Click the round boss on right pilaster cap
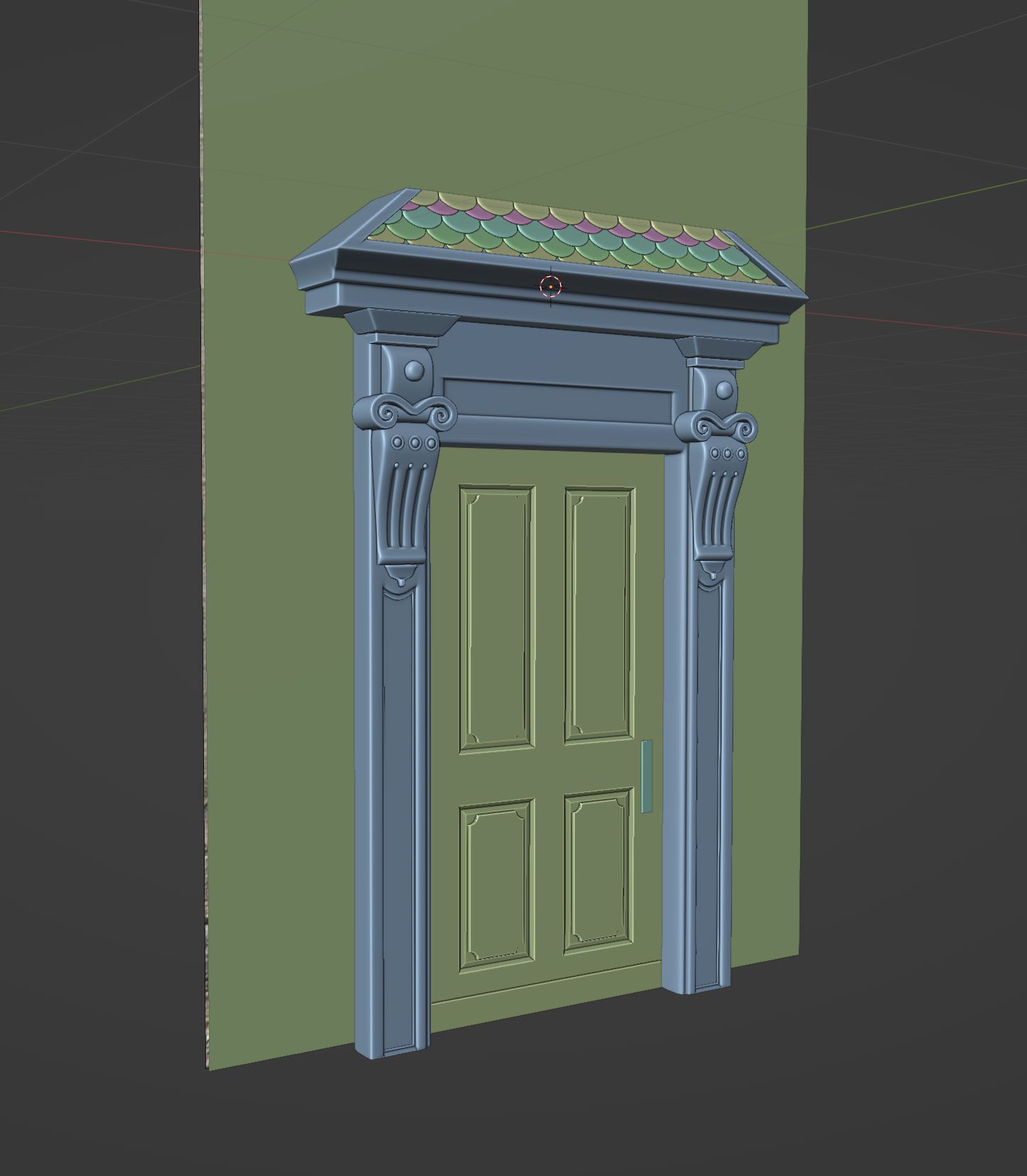The width and height of the screenshot is (1027, 1176). tap(725, 390)
